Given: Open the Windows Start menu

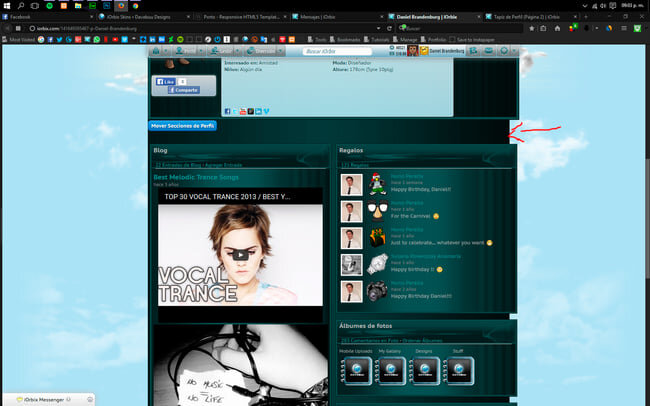Looking at the screenshot, I should (x=7, y=6).
